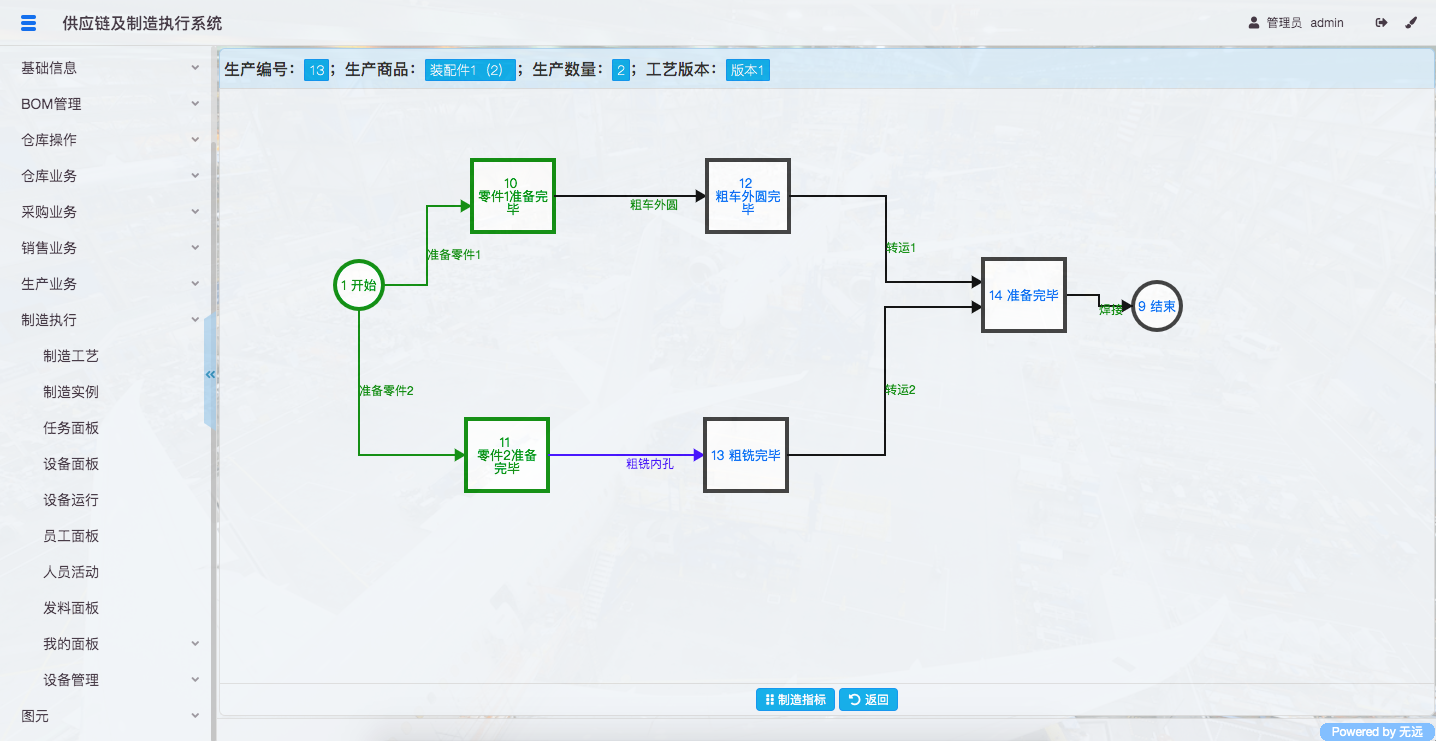Screen dimensions: 1436x741
Task: Expand the 生产业务 menu
Action: tap(106, 284)
